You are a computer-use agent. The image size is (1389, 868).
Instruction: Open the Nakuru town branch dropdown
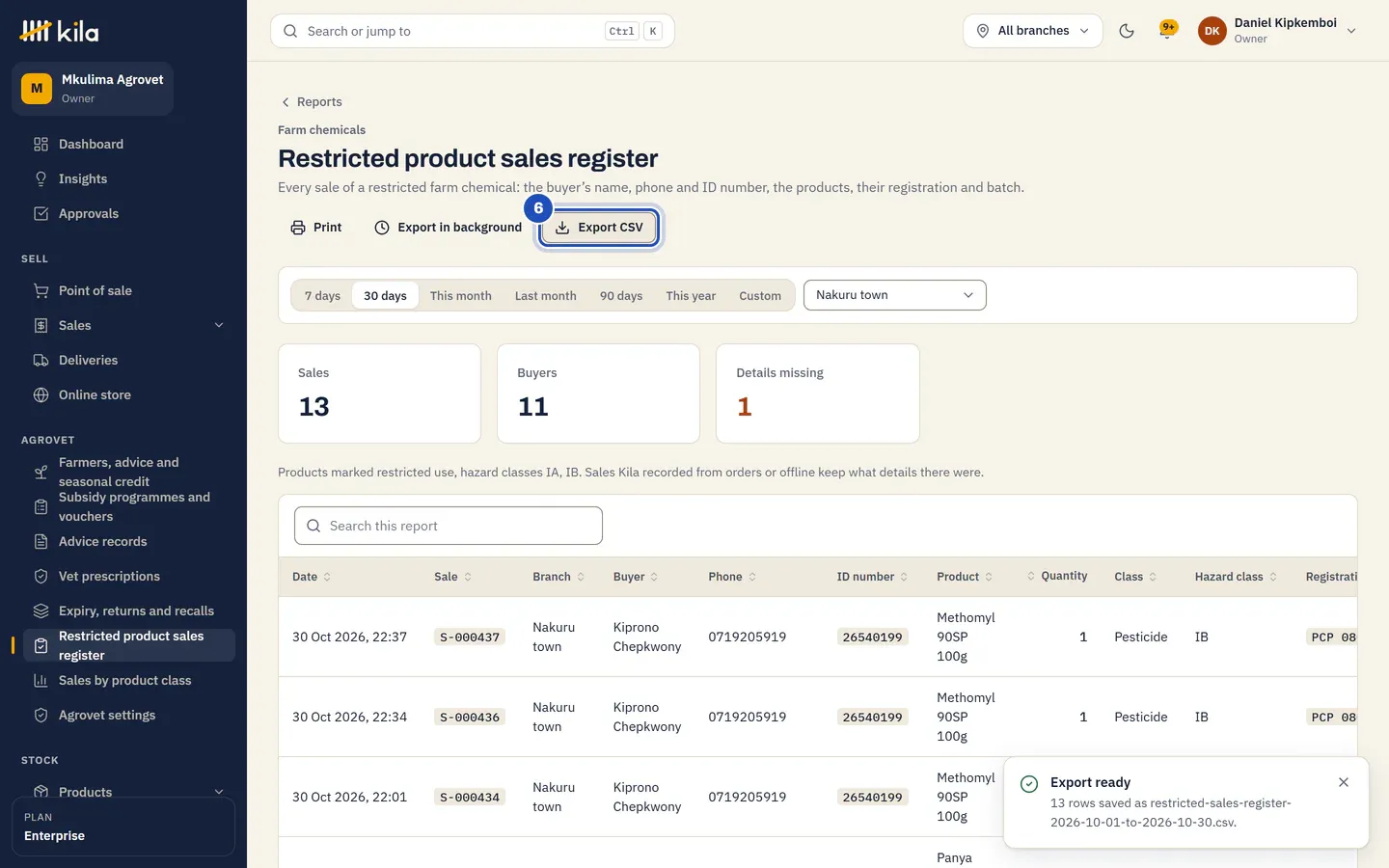(895, 295)
